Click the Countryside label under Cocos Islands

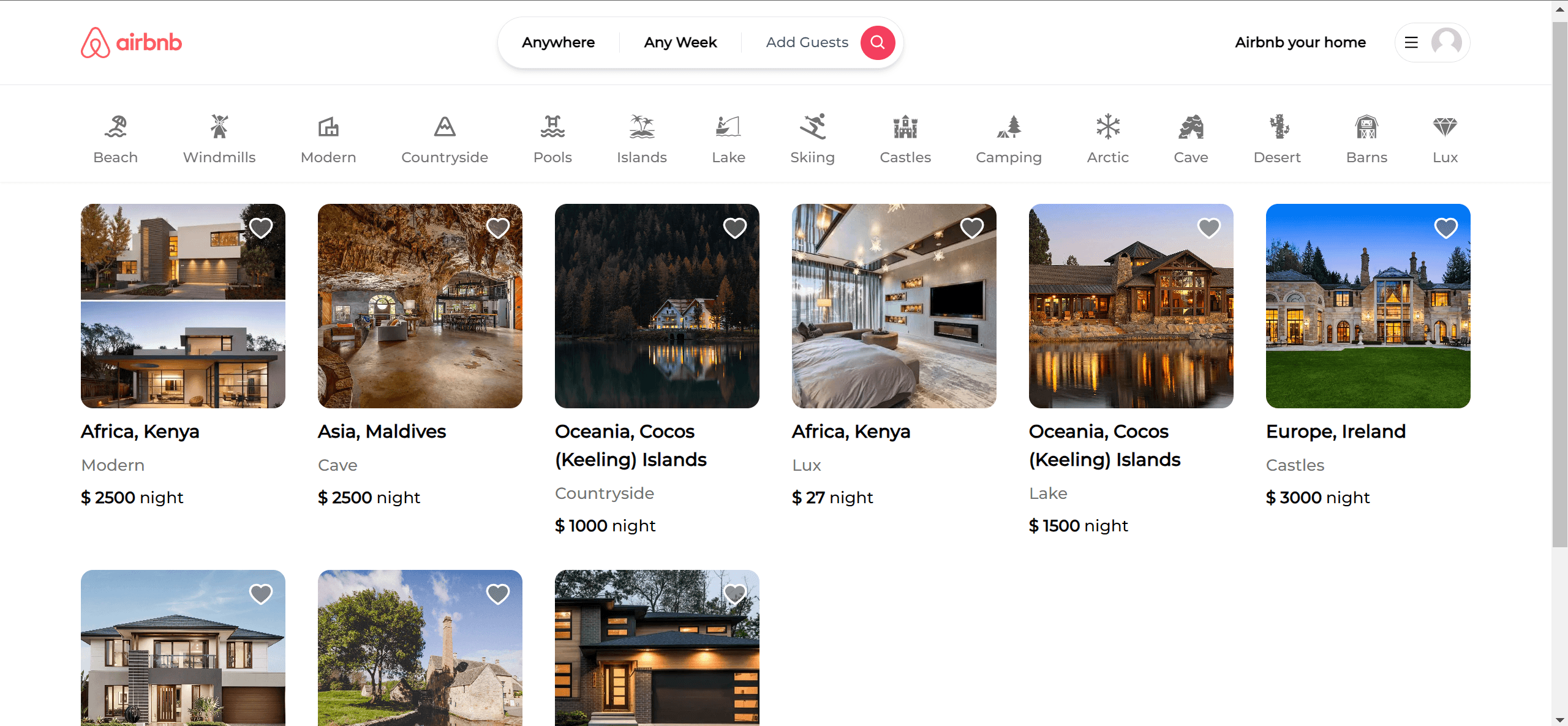click(605, 493)
